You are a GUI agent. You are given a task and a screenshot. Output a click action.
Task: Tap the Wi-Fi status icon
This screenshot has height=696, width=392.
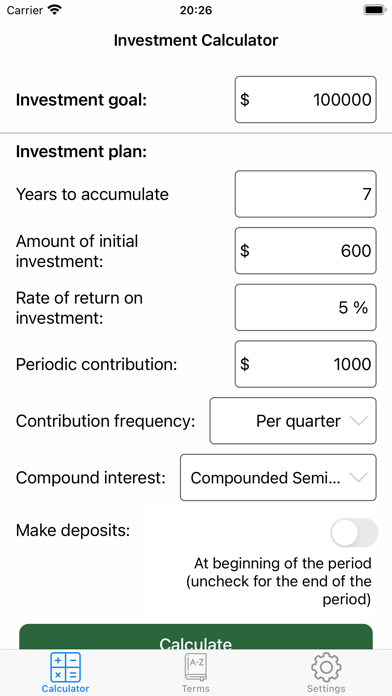pos(55,10)
